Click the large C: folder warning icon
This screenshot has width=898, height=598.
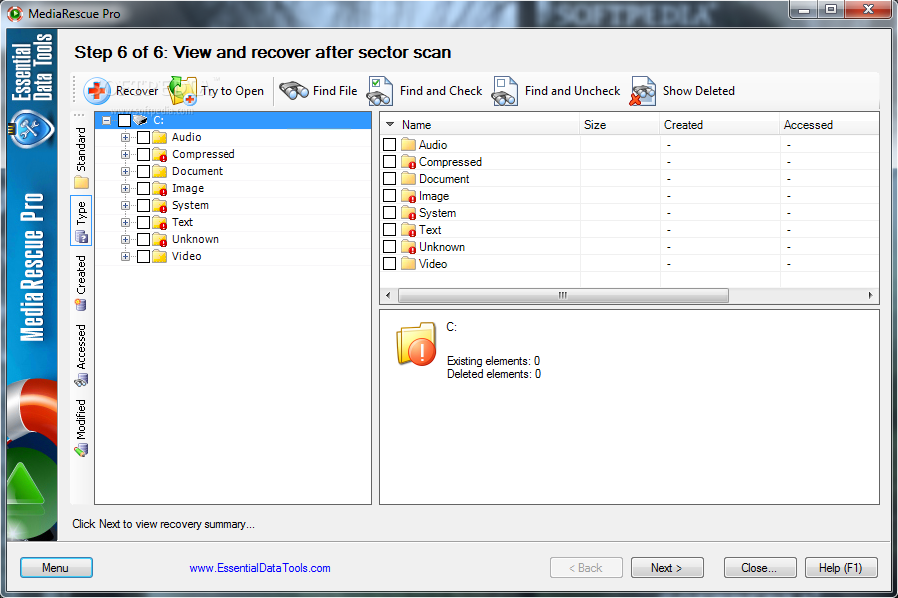click(416, 344)
